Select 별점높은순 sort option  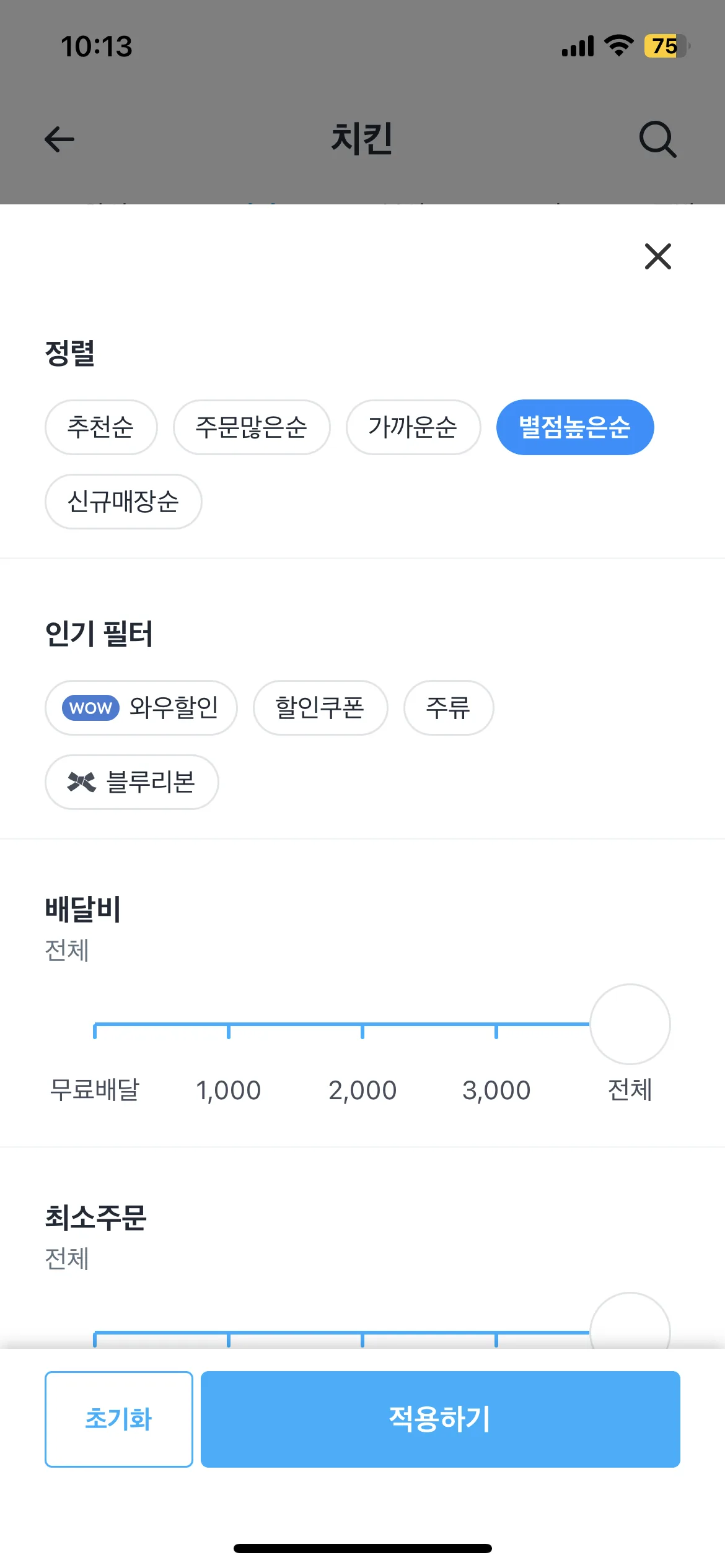coord(575,427)
